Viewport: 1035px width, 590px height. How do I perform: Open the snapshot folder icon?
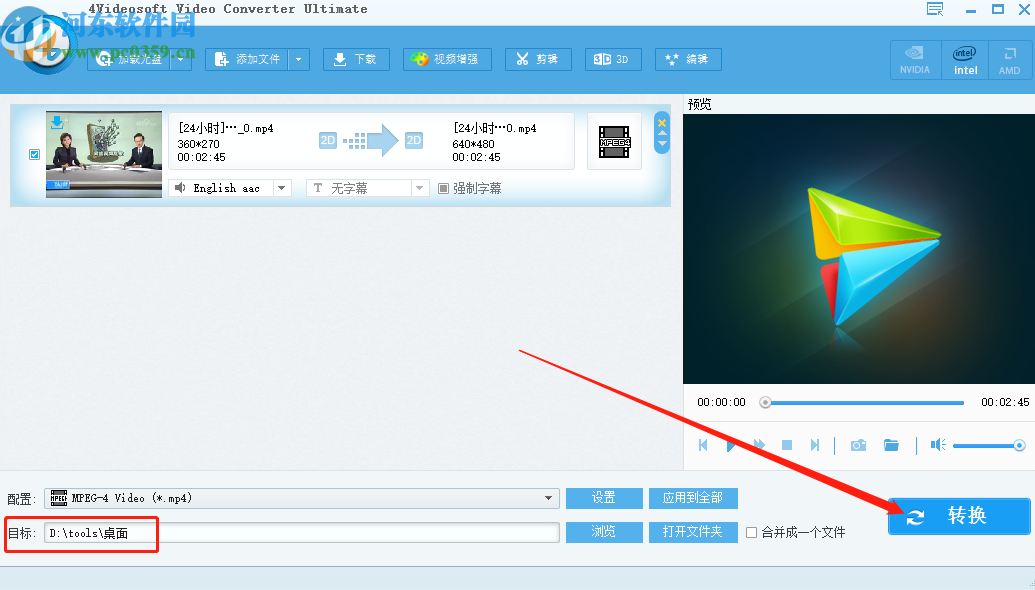891,445
